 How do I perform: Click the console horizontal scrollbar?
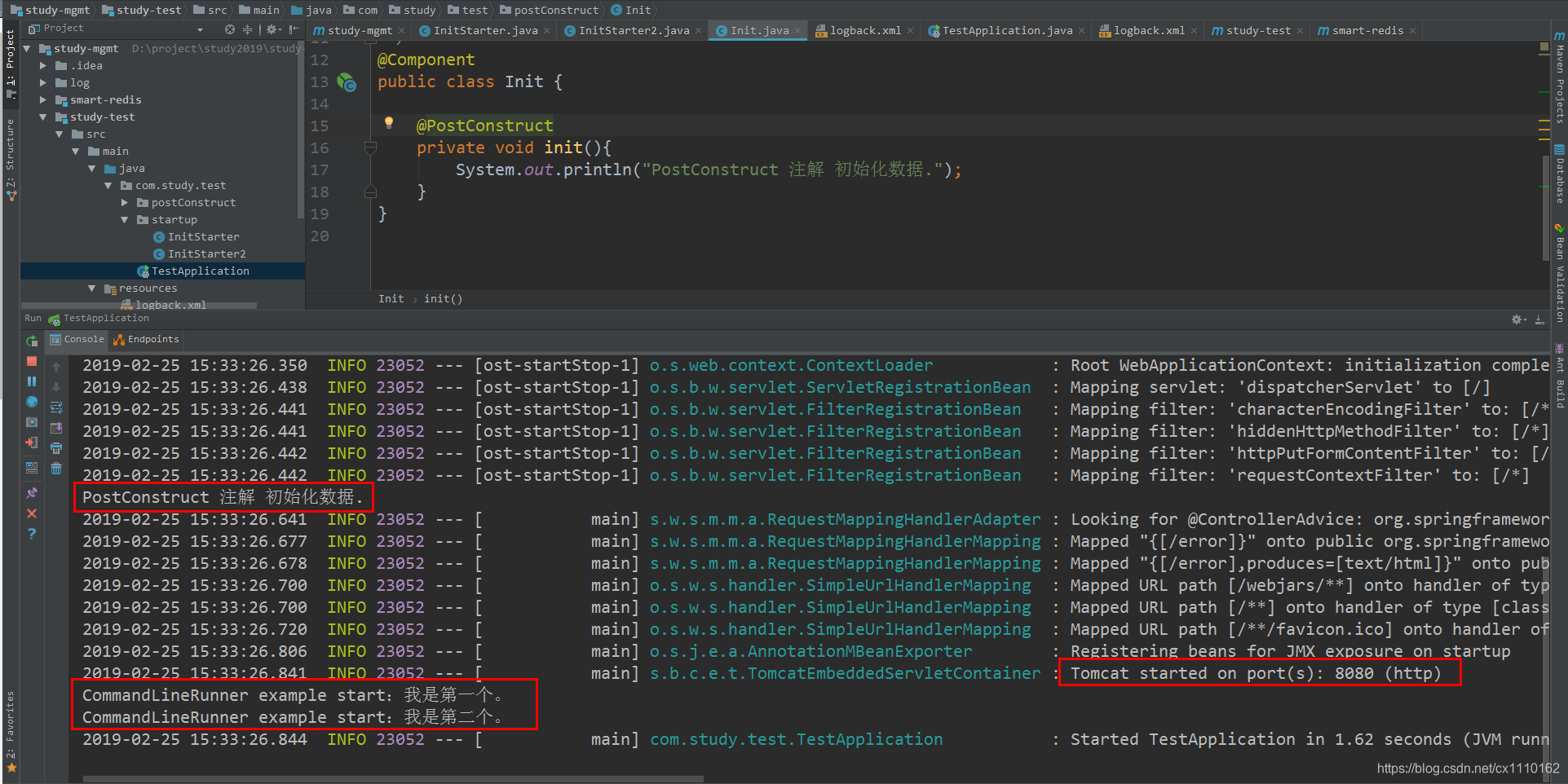[393, 779]
